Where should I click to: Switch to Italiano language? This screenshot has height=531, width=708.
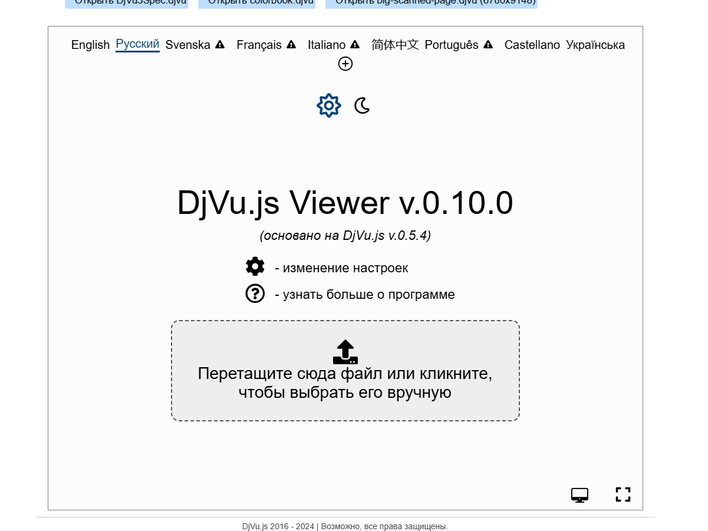coord(326,45)
